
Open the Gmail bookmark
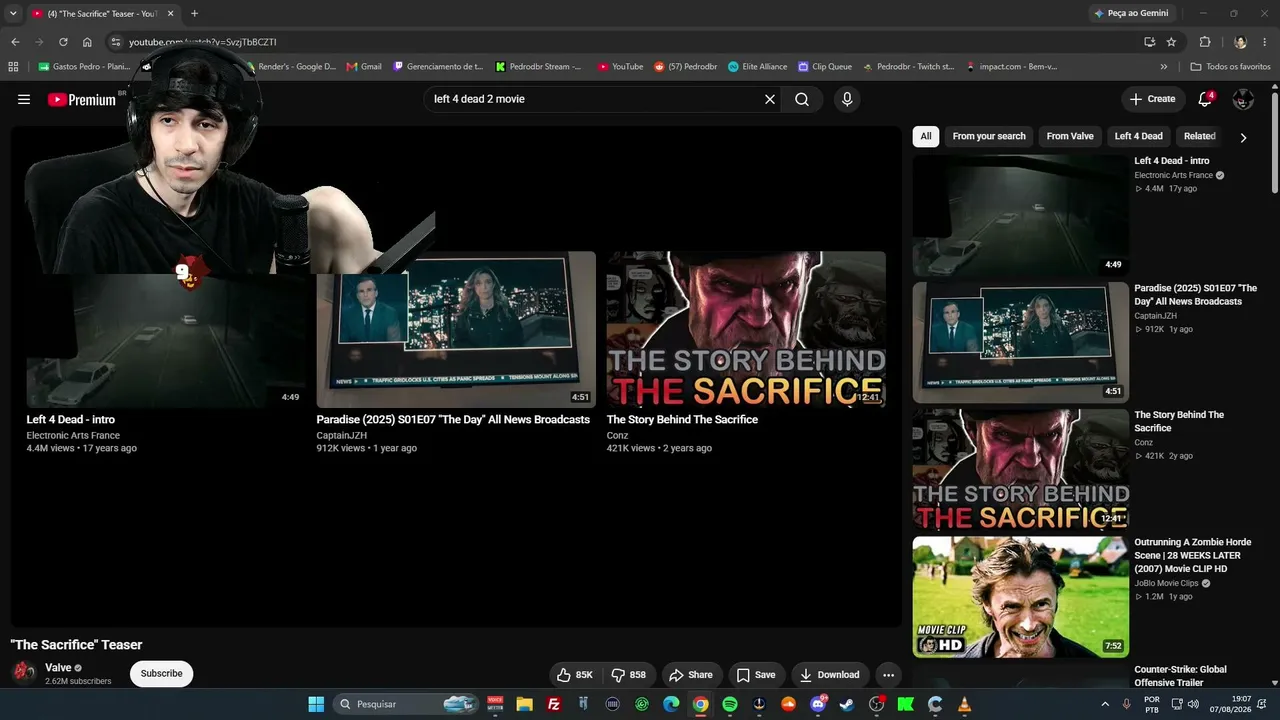[x=364, y=67]
